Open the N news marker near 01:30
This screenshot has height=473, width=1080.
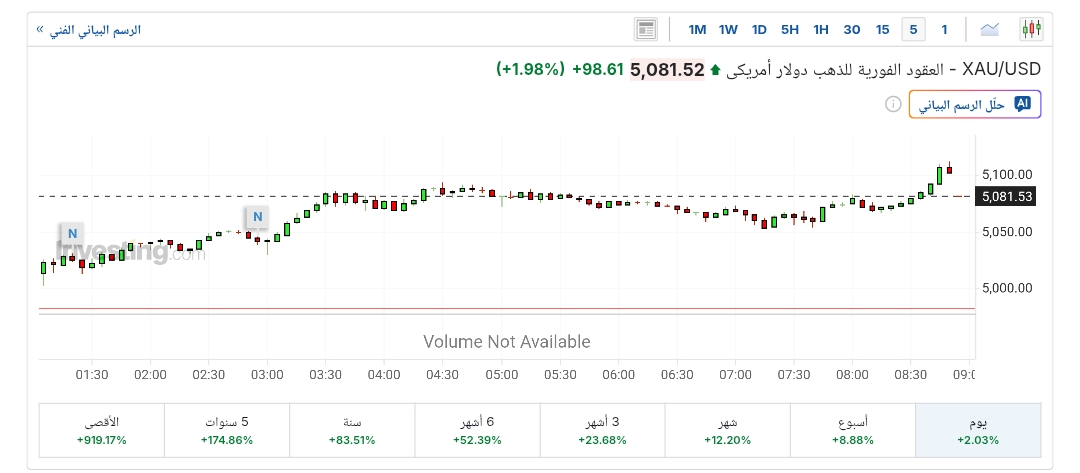click(71, 234)
